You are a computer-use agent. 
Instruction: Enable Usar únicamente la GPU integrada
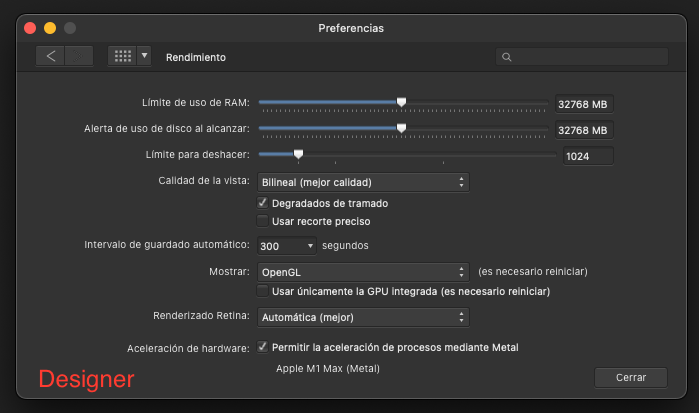pos(263,291)
